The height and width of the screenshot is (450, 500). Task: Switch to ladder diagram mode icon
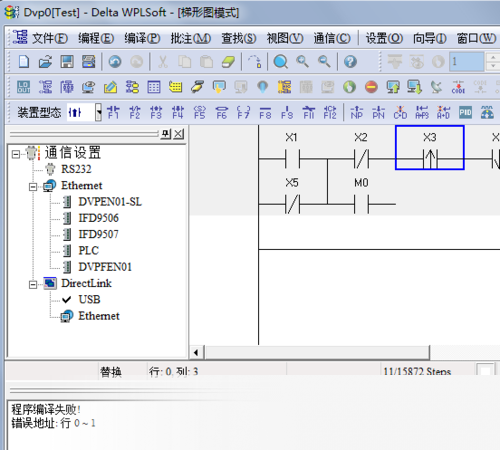click(45, 87)
